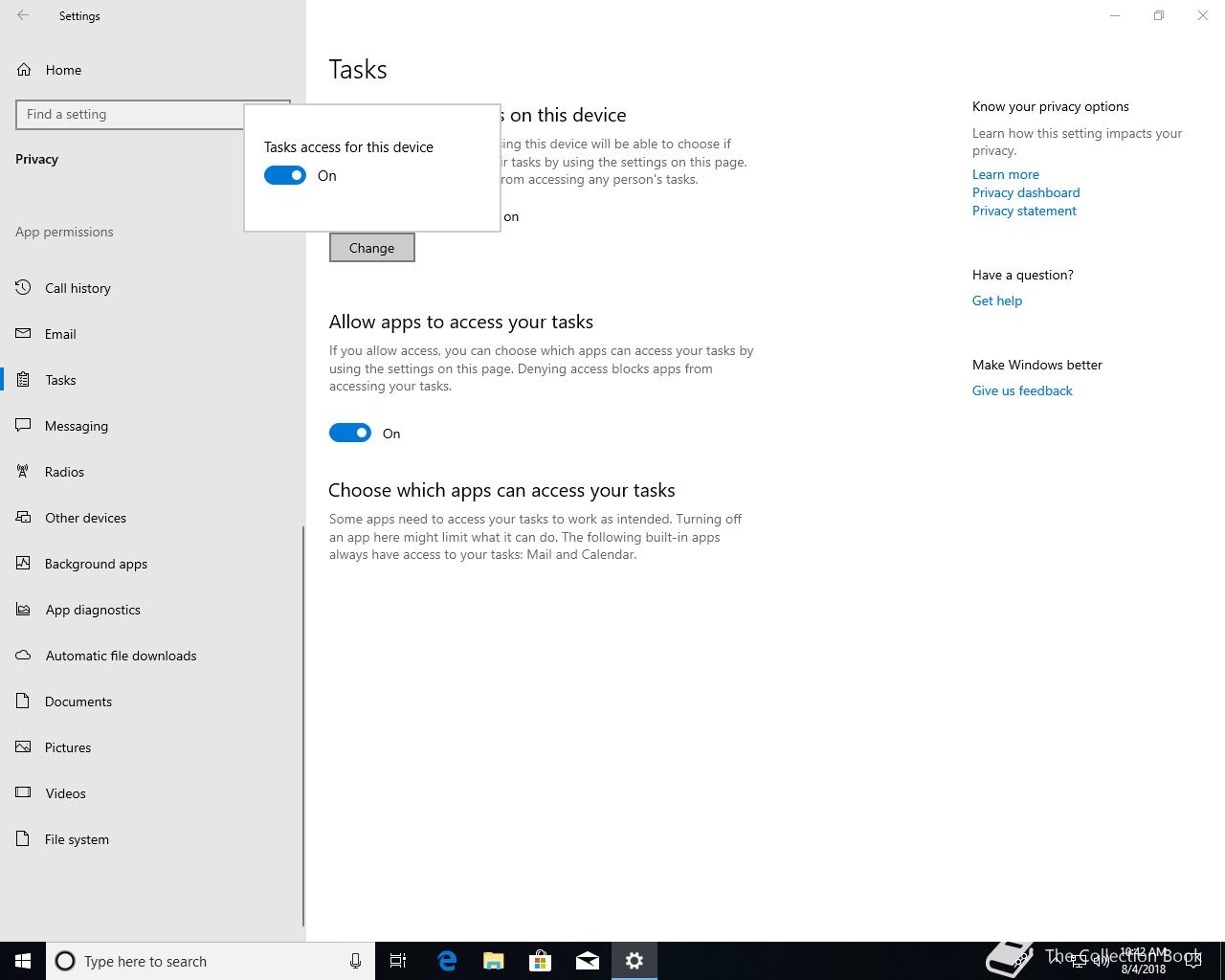Click the Settings gear taskbar icon

point(635,961)
